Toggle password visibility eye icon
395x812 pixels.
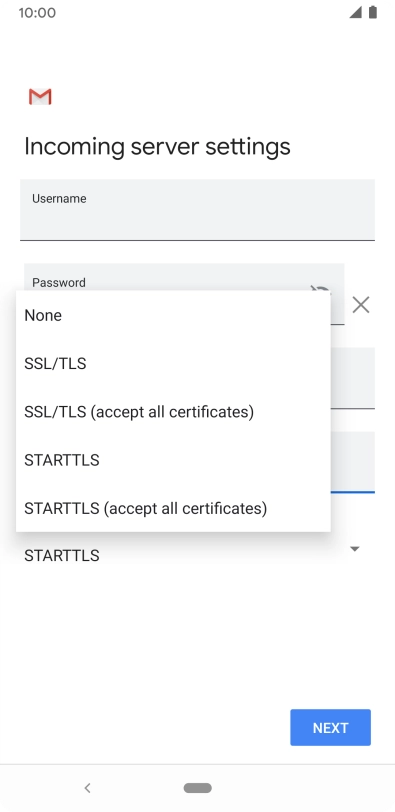coord(319,288)
